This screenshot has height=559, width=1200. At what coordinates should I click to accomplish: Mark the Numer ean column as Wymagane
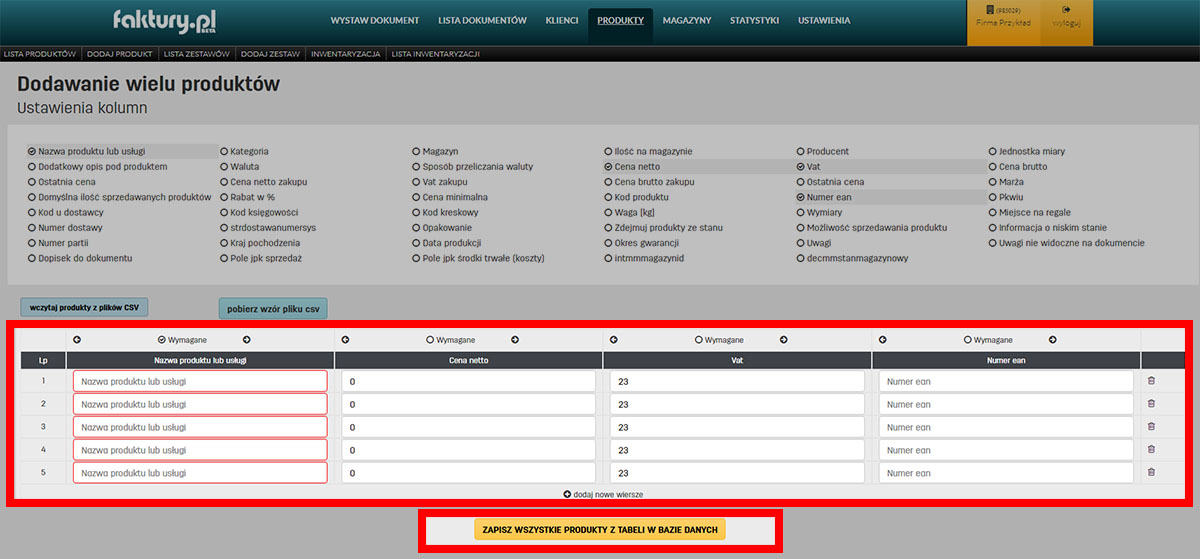[967, 340]
